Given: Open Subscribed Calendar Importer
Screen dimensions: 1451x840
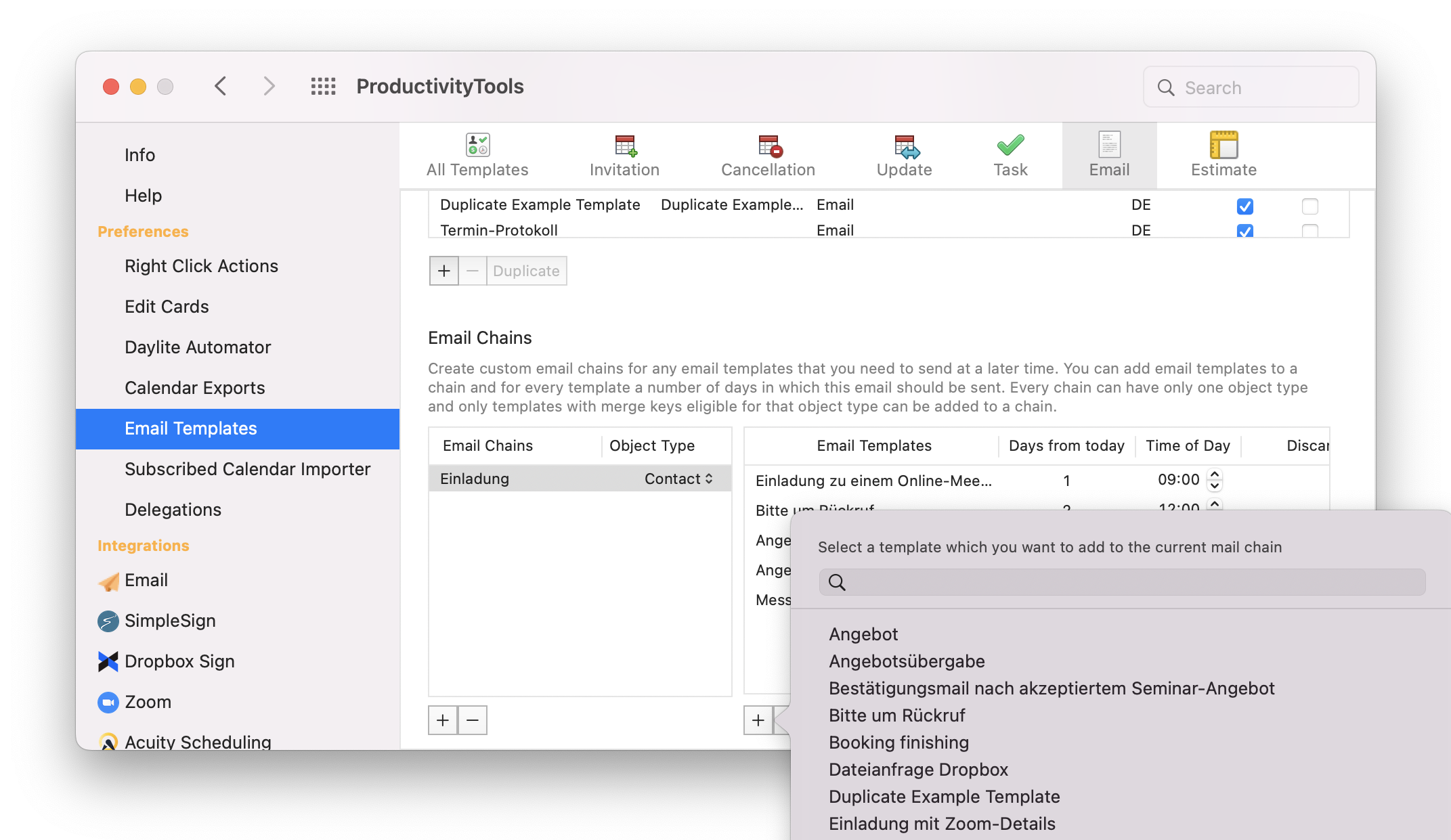Looking at the screenshot, I should point(247,469).
